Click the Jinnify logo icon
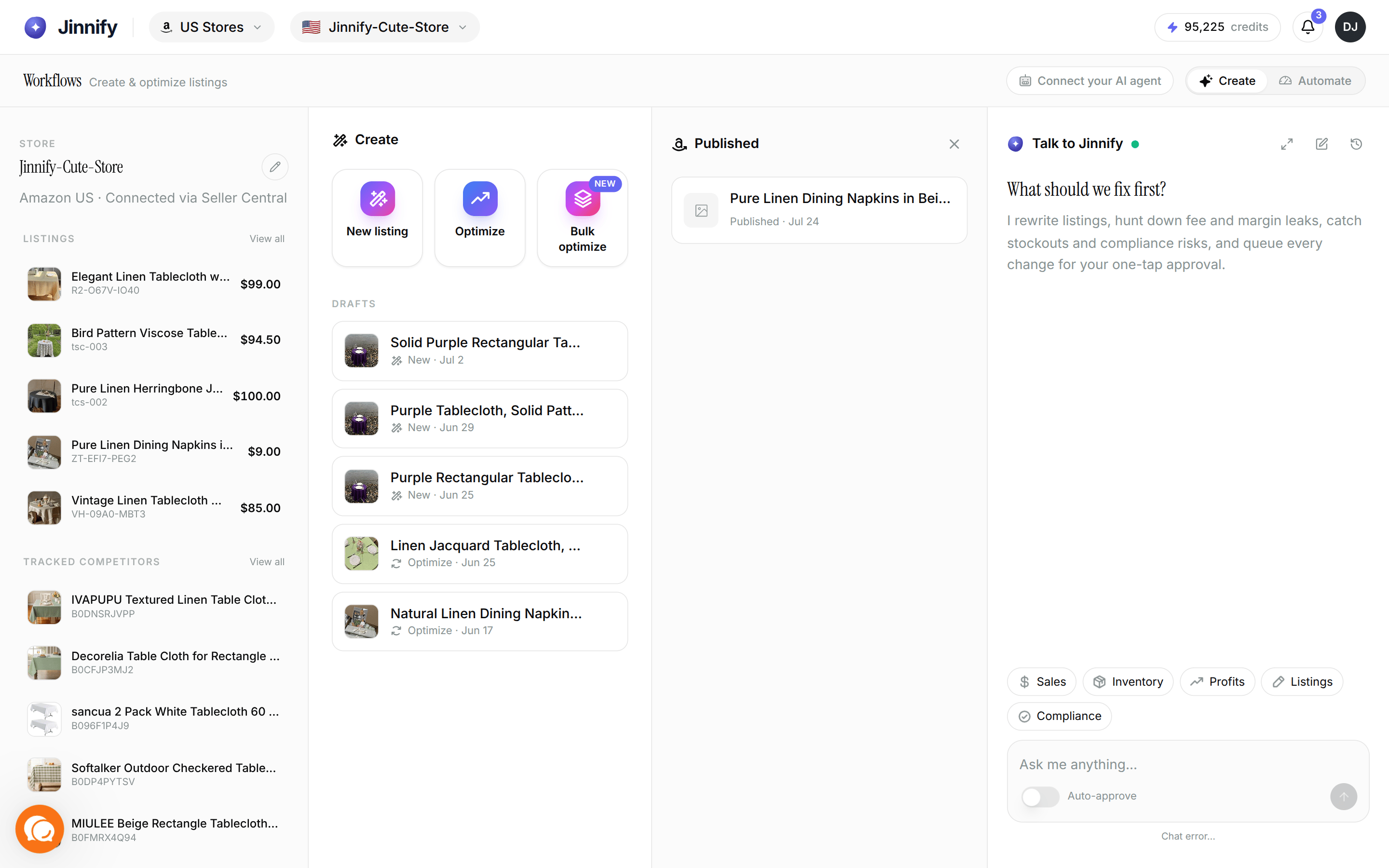 [x=35, y=27]
